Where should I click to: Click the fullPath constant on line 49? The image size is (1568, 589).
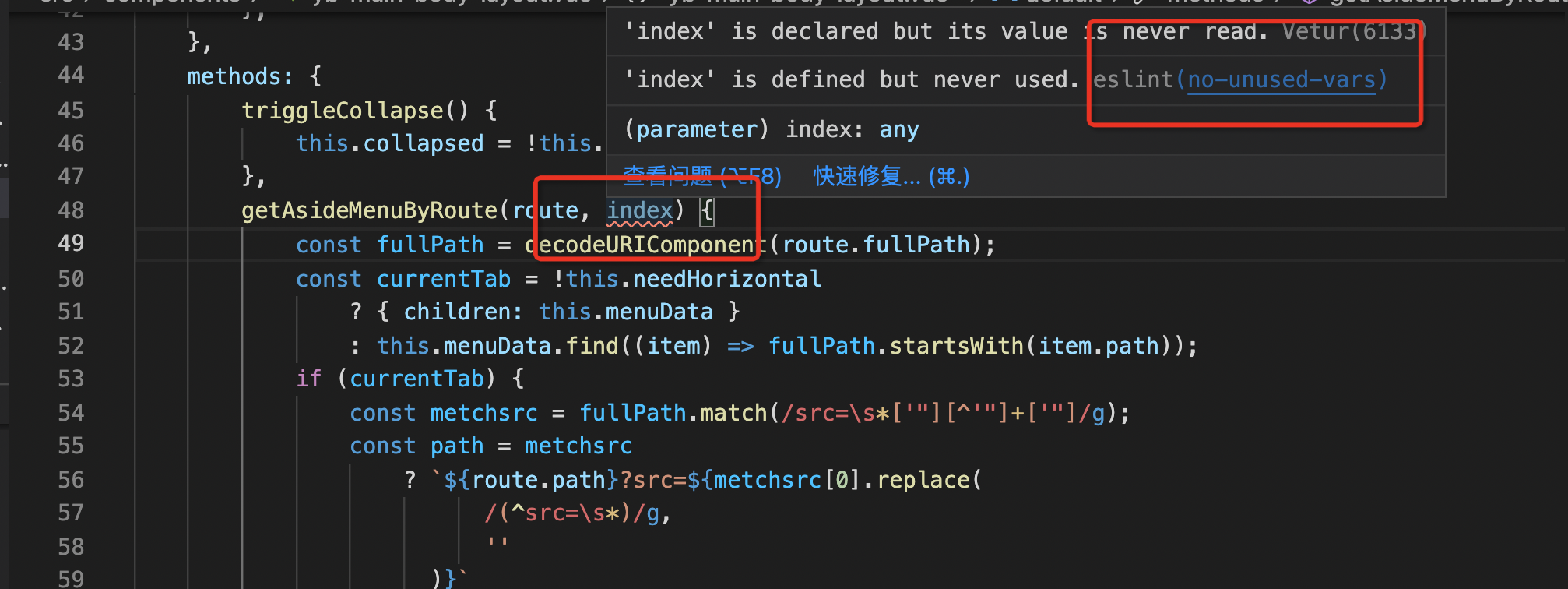pyautogui.click(x=430, y=245)
